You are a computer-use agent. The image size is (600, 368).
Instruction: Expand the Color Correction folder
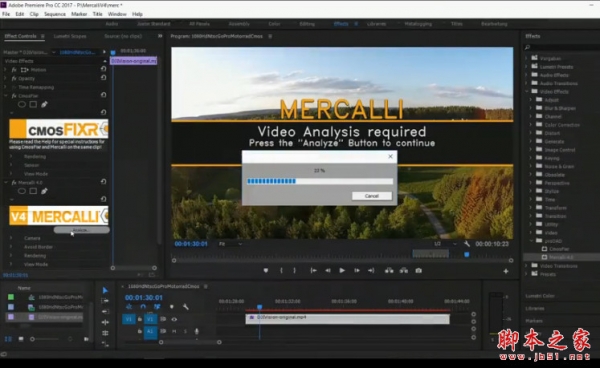coord(532,125)
